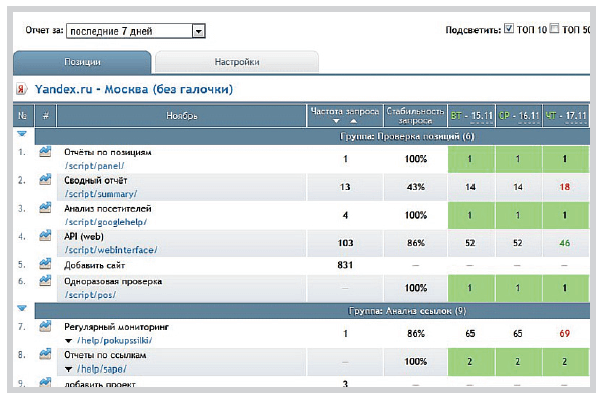Image resolution: width=599 pixels, height=396 pixels.
Task: Sort Частота запроса descending with down arrow
Action: click(x=336, y=121)
